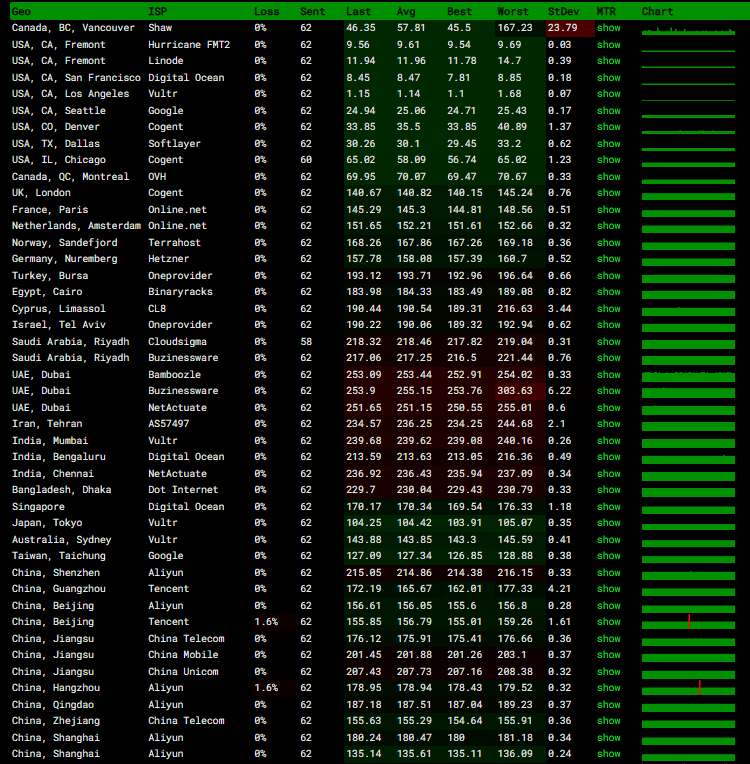Click show for Iran, Tehran AS57497
This screenshot has width=750, height=764.
(x=609, y=424)
